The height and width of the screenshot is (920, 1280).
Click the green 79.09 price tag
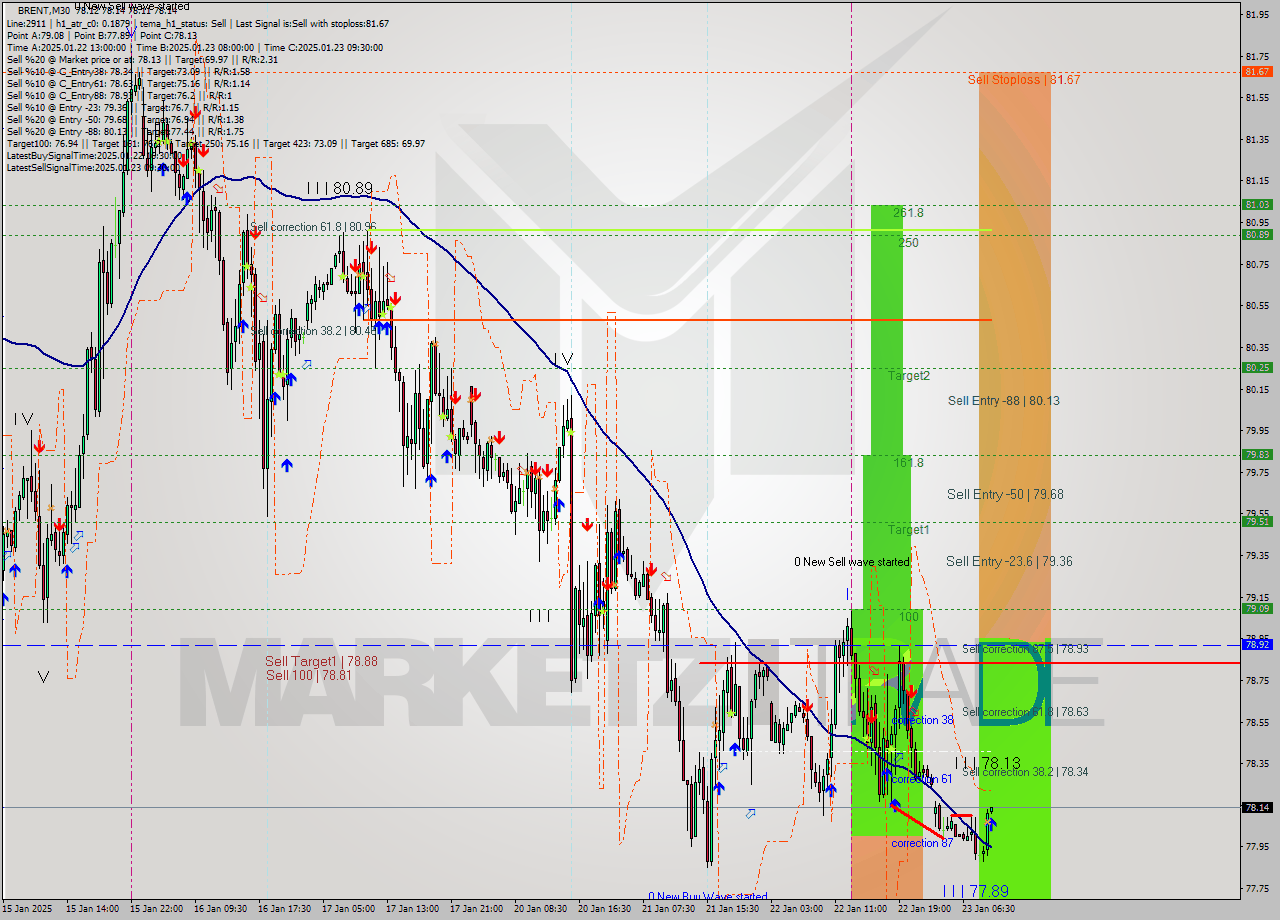click(1257, 609)
